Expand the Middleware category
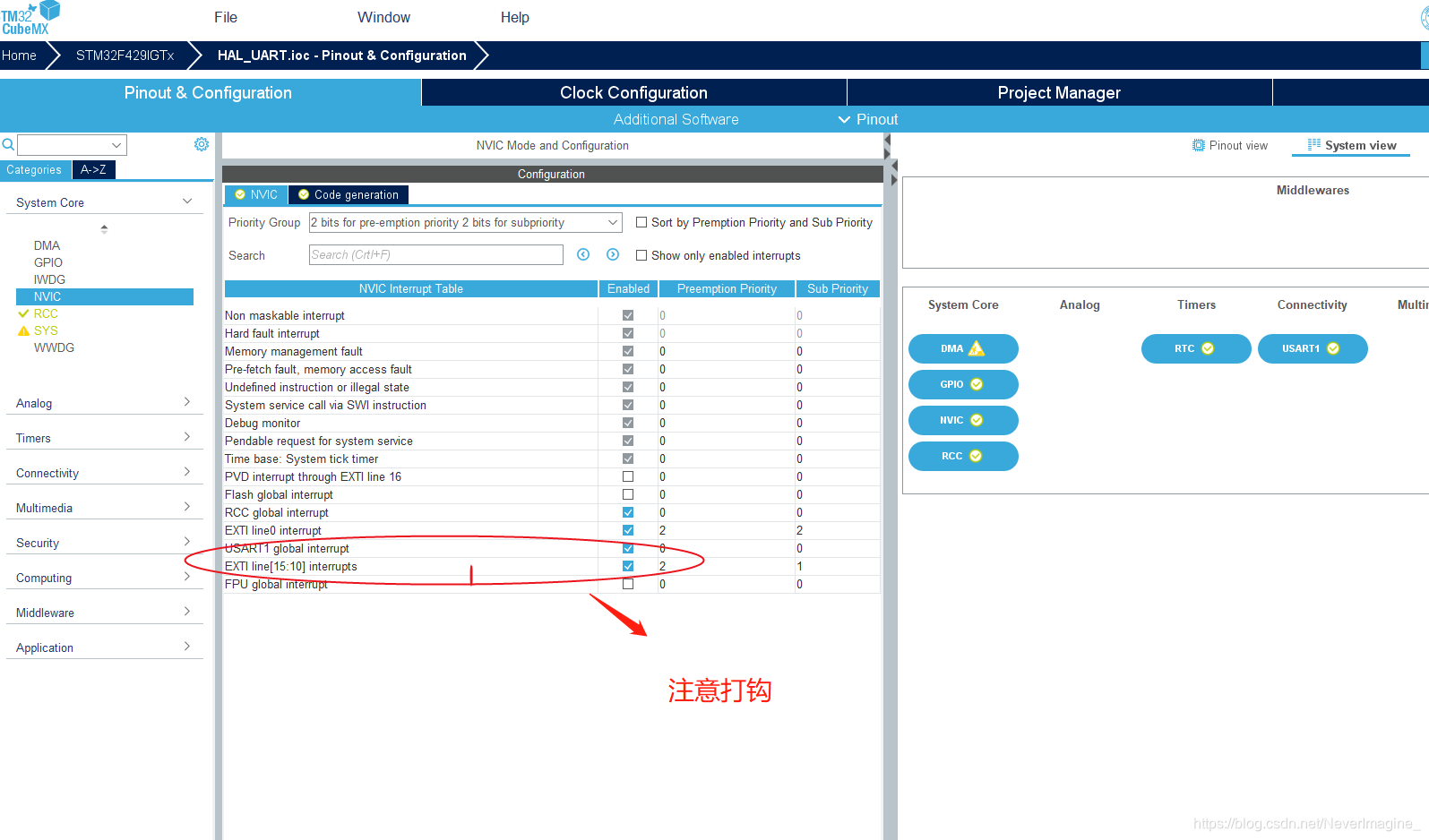This screenshot has height=840, width=1429. tap(187, 612)
